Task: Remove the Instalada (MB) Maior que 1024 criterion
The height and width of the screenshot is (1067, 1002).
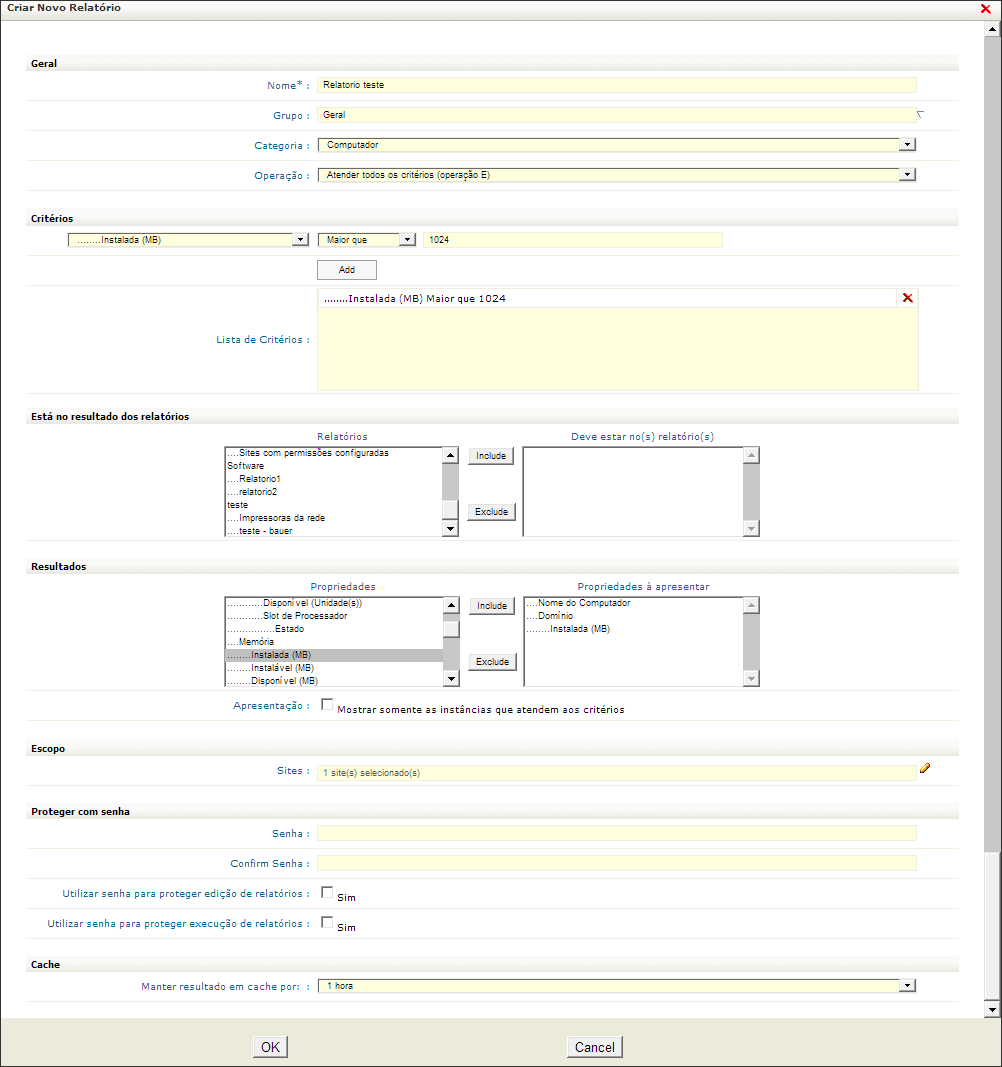Action: pyautogui.click(x=907, y=298)
